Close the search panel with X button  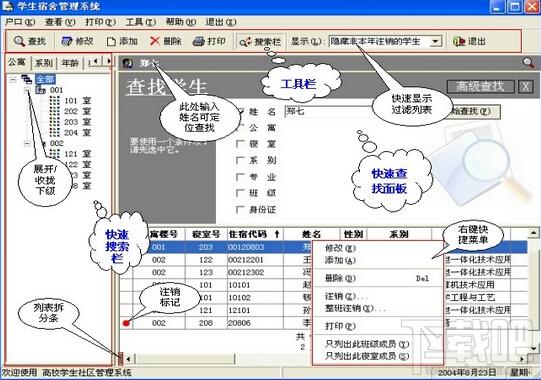[525, 86]
